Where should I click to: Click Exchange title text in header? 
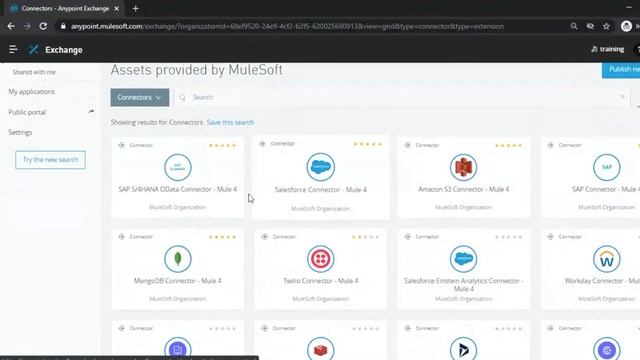[64, 49]
